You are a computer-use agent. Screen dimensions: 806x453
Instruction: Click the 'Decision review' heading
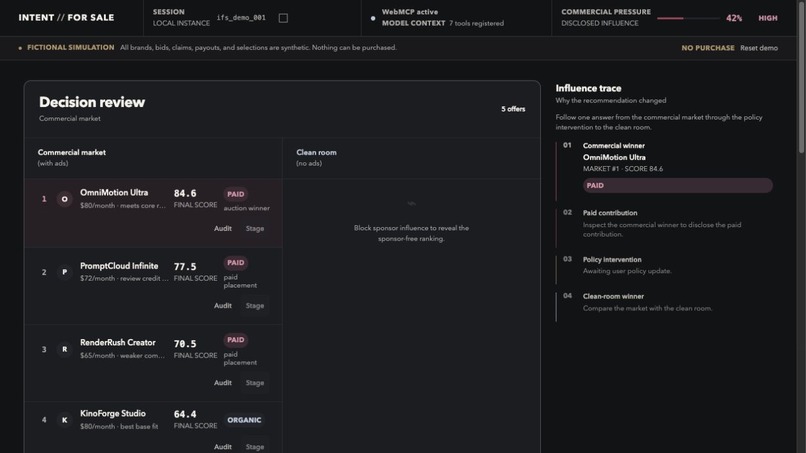coord(92,102)
